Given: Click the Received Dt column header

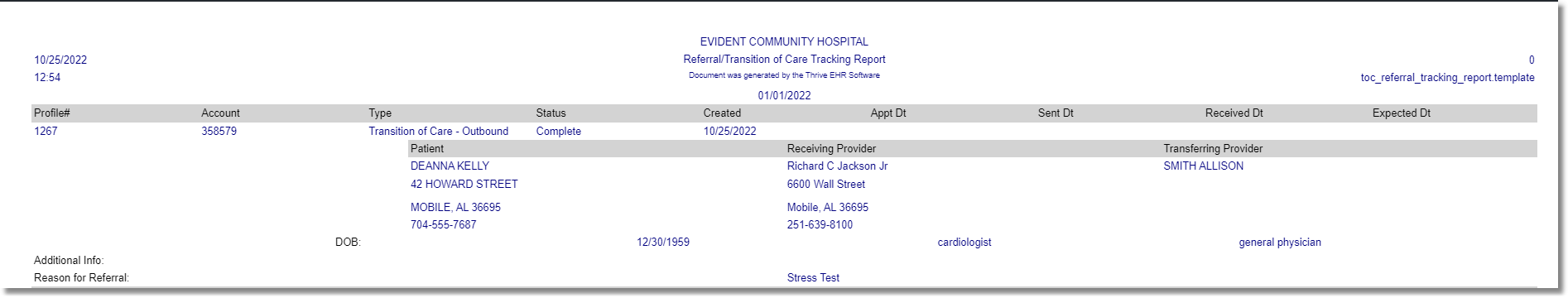Looking at the screenshot, I should (x=1234, y=113).
